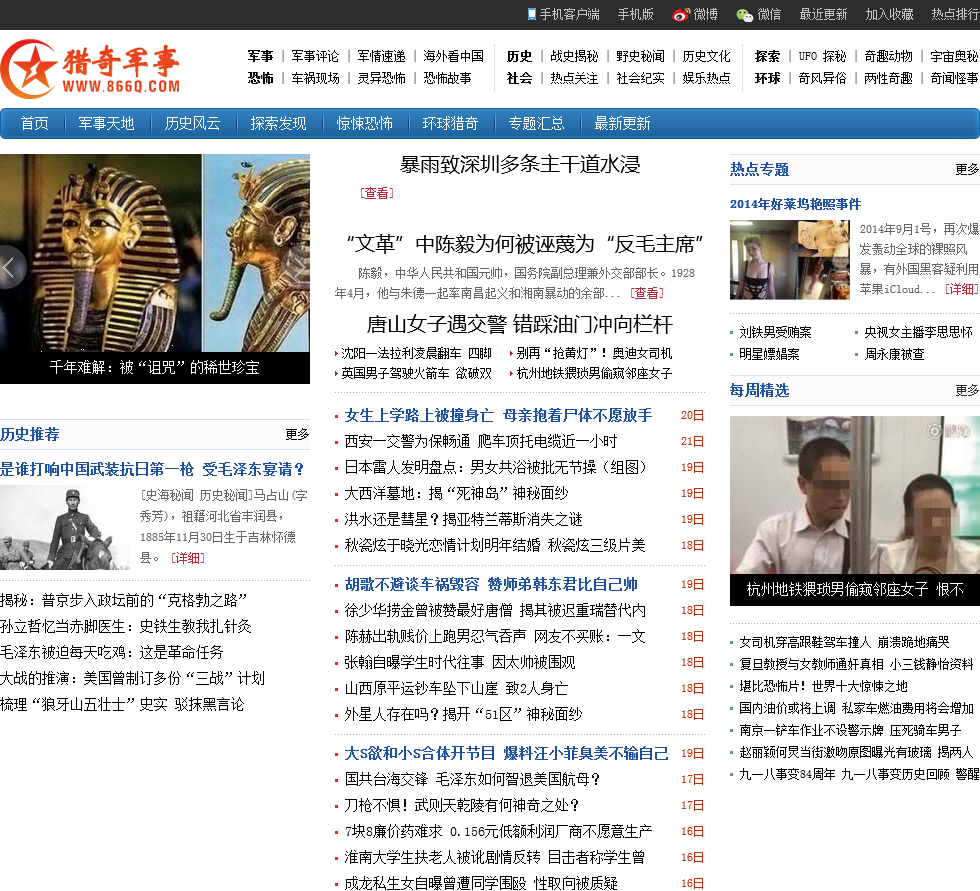Screen dimensions: 980x891
Task: Click 查看 under the 暴雨 headline
Action: click(377, 193)
